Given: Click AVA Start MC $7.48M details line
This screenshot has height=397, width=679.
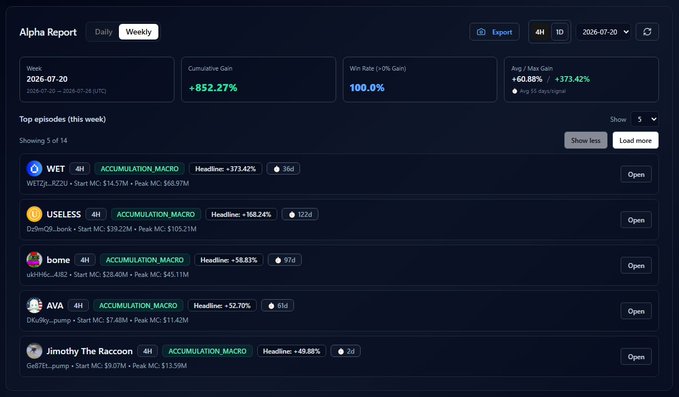Looking at the screenshot, I should point(107,320).
